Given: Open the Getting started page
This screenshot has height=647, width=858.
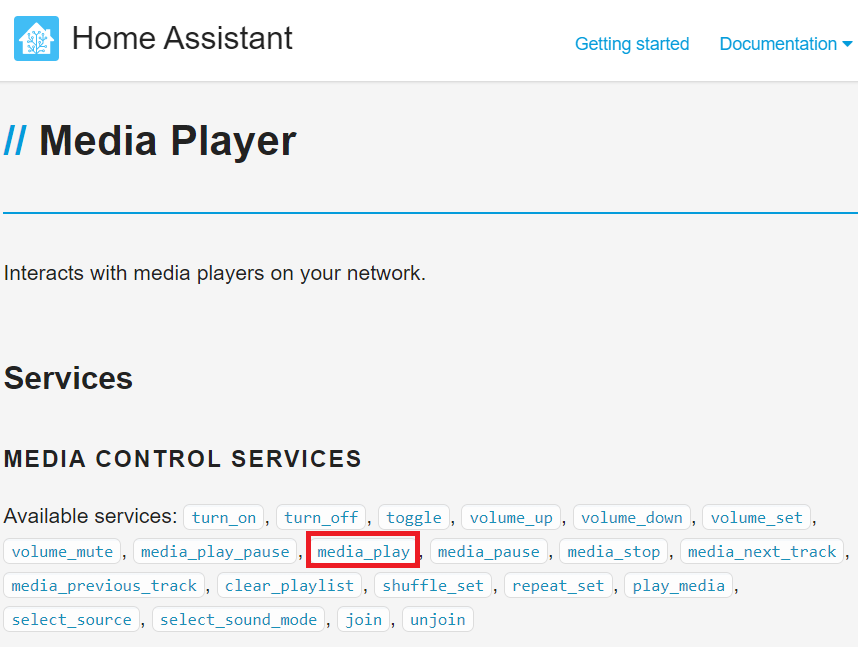Looking at the screenshot, I should pyautogui.click(x=631, y=44).
